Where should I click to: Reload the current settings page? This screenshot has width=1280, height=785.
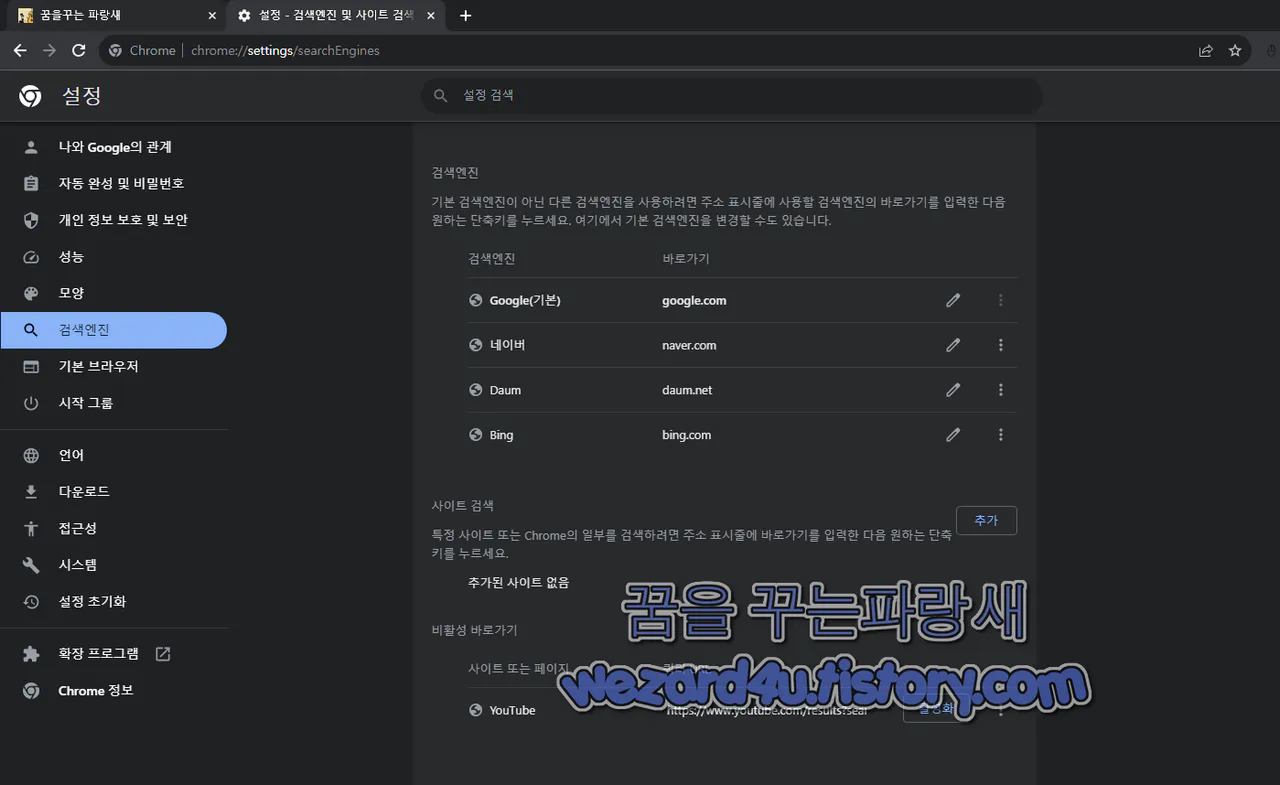(79, 50)
